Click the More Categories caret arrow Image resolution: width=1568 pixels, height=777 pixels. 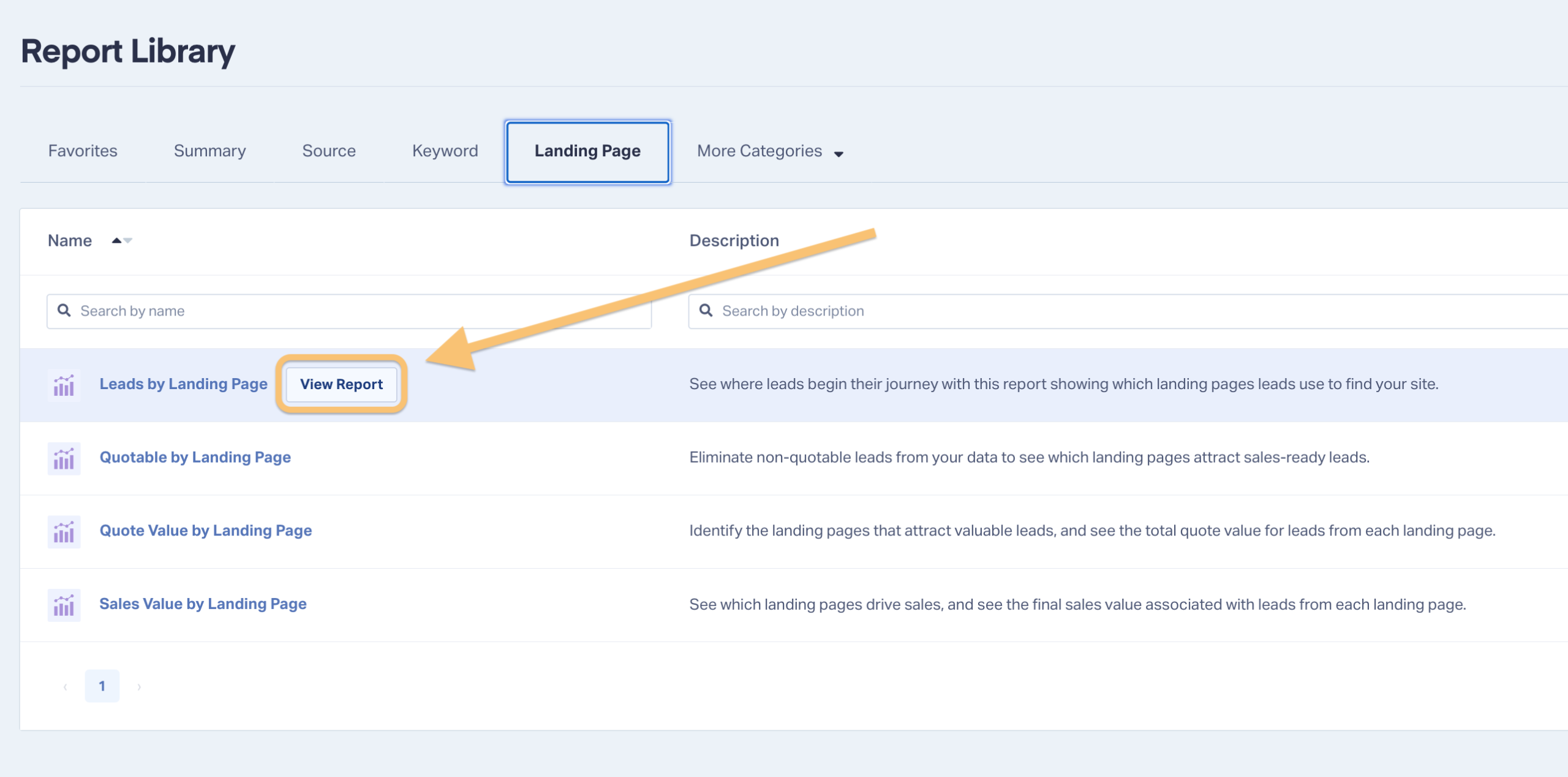839,154
